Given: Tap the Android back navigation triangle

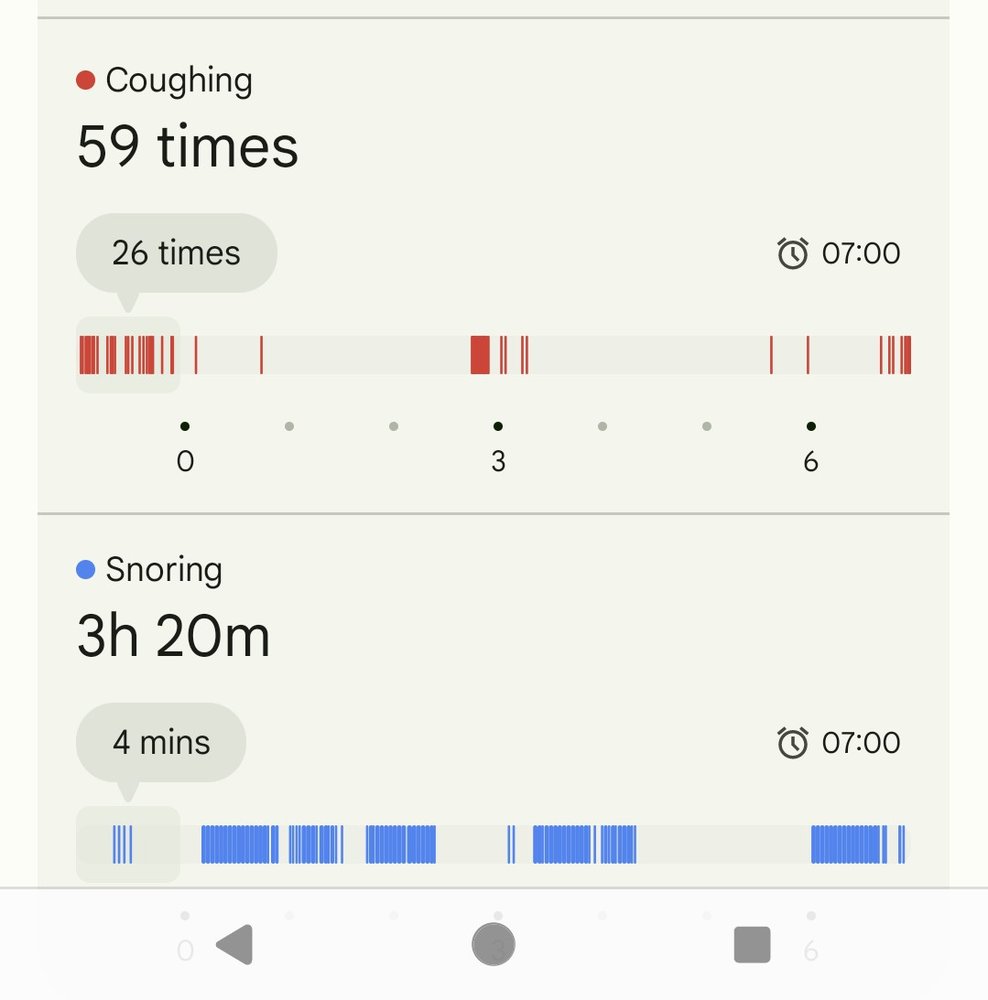Looking at the screenshot, I should tap(236, 944).
